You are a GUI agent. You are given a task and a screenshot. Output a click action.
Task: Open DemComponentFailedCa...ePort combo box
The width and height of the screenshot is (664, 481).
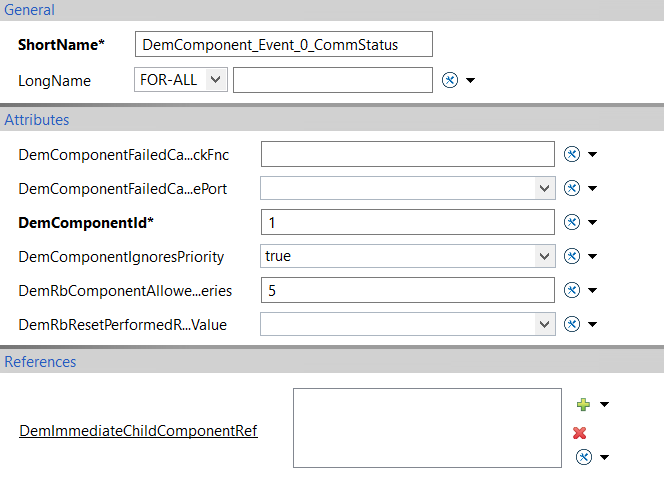click(408, 188)
